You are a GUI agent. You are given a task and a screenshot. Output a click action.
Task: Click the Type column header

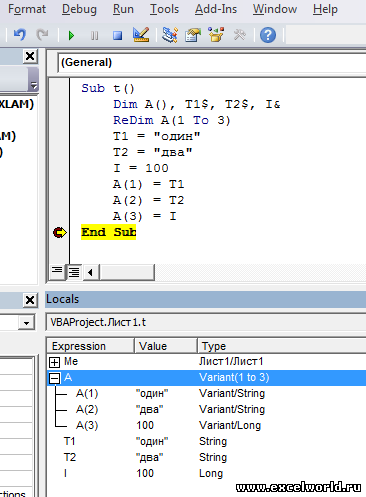282,346
